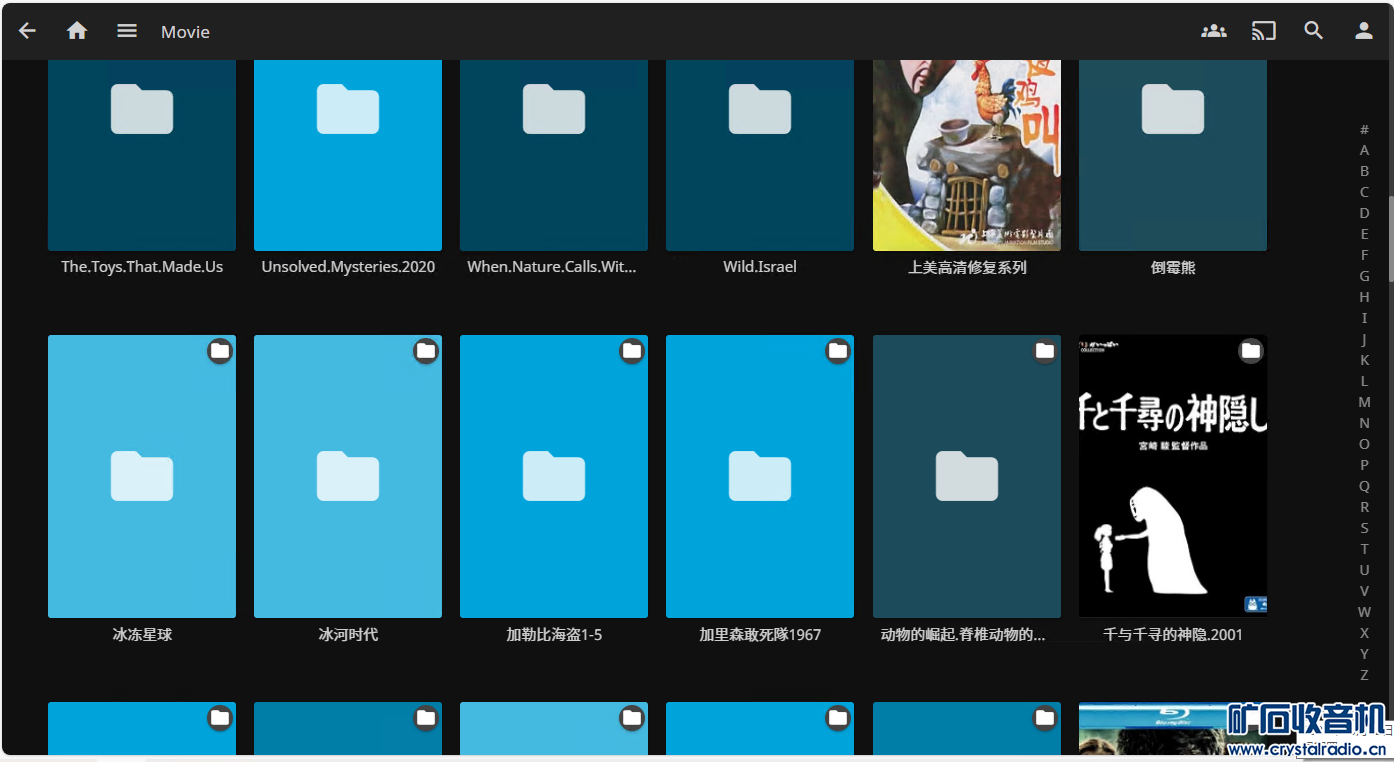Click the title The.Toys.That.Made.Us

pos(142,267)
